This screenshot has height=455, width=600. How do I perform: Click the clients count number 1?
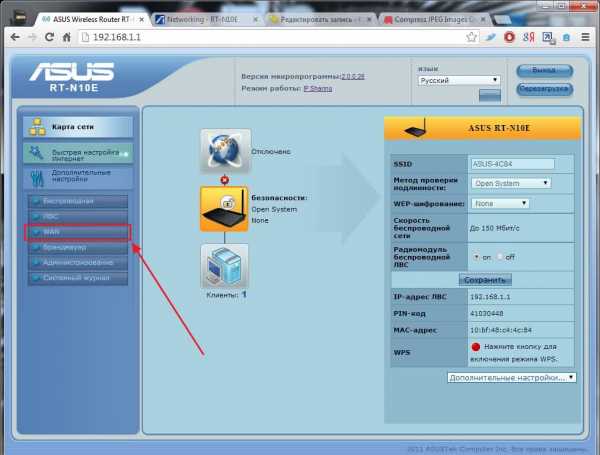click(244, 295)
